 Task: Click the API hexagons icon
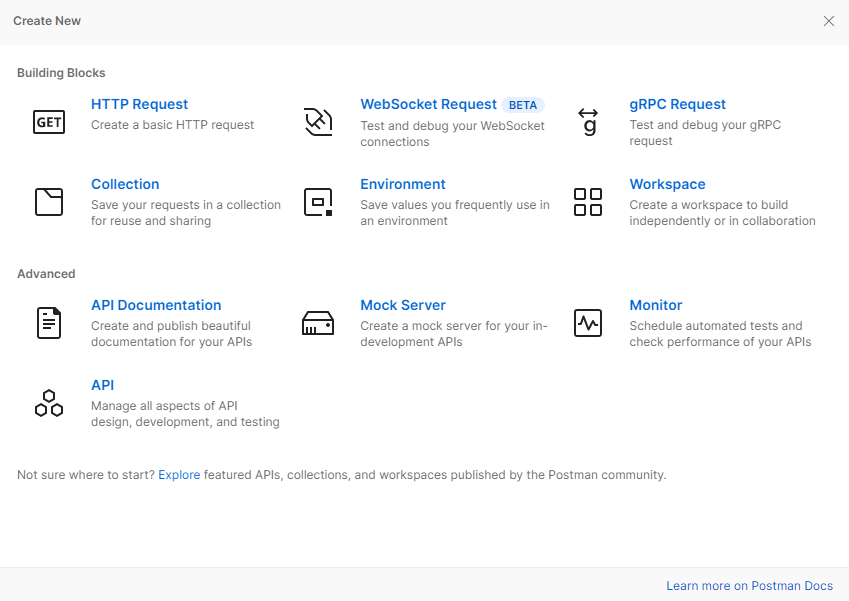49,403
